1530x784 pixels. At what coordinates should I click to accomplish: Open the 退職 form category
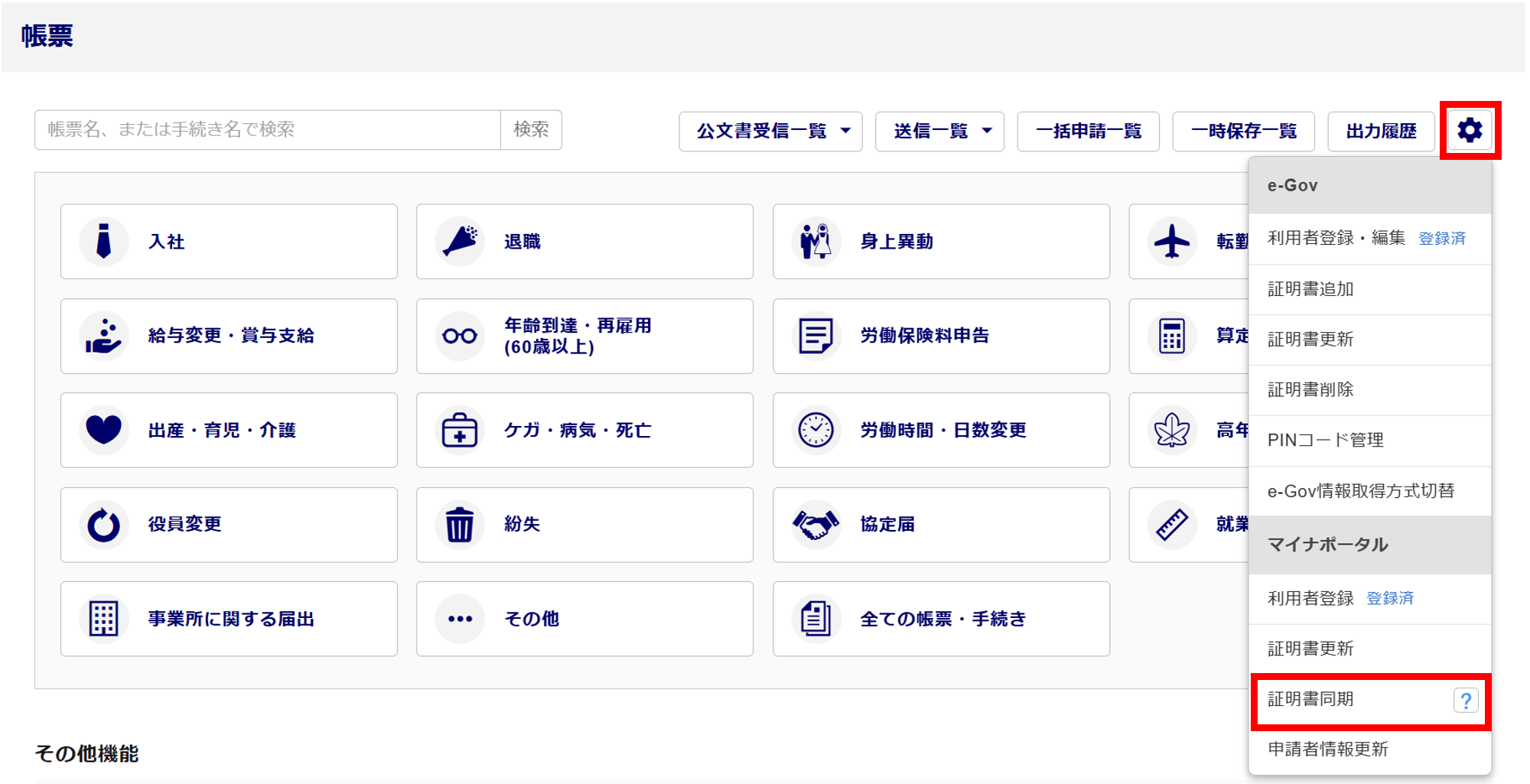[x=584, y=241]
